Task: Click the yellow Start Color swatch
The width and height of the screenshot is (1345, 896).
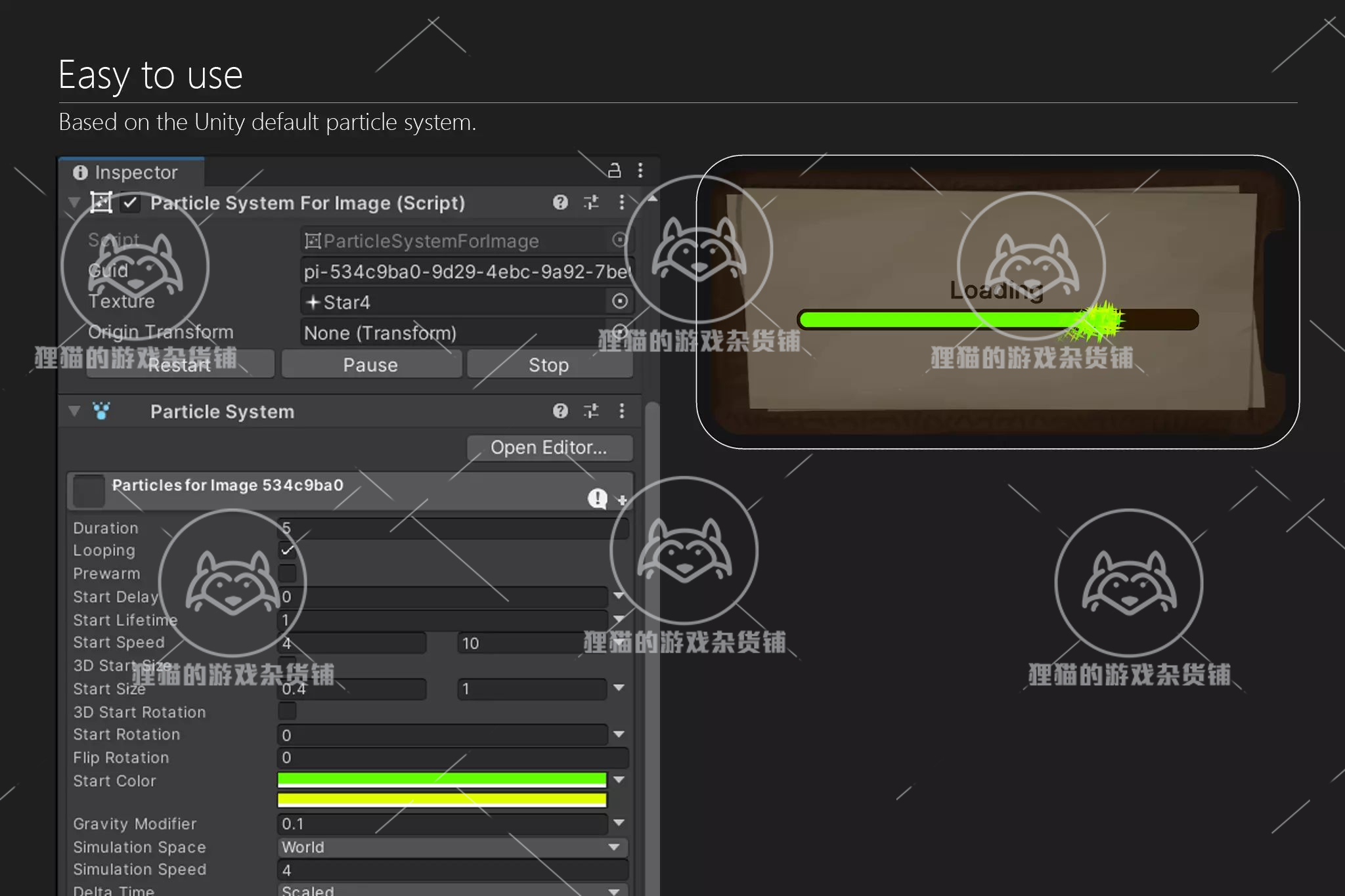Action: pos(441,800)
